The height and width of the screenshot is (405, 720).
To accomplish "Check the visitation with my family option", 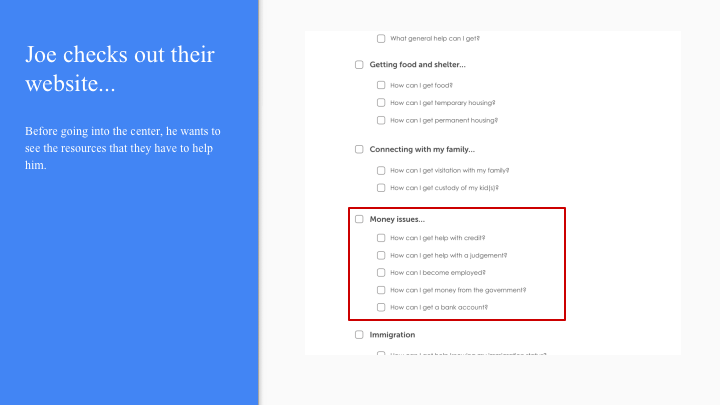I will tap(381, 170).
